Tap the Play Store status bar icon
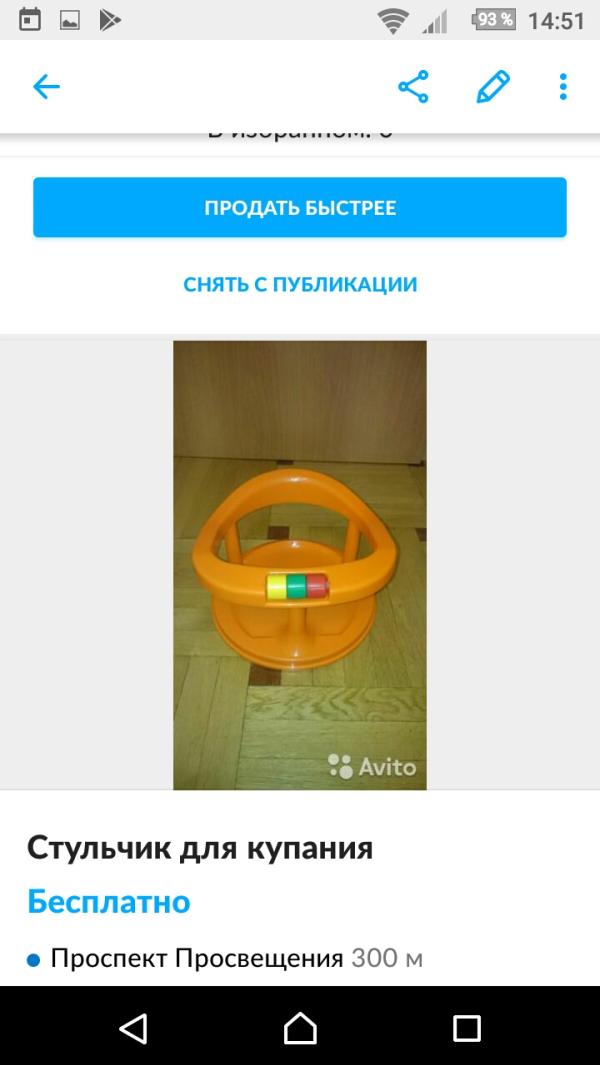Viewport: 600px width, 1065px height. [109, 21]
